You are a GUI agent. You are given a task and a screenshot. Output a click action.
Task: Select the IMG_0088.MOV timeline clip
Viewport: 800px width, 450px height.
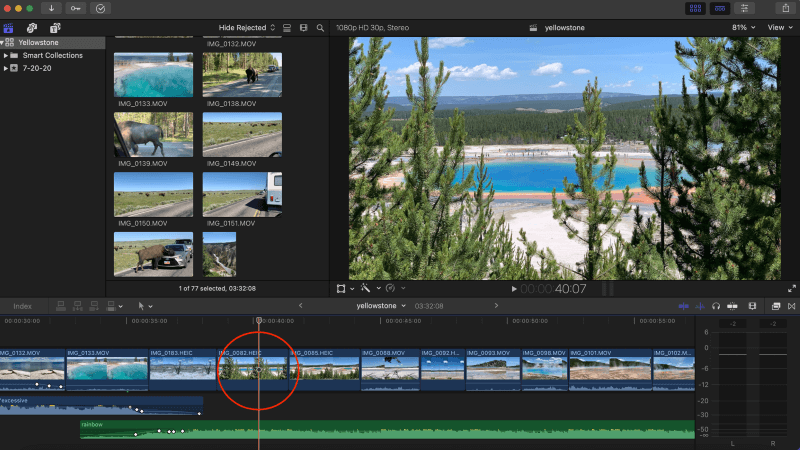[390, 370]
